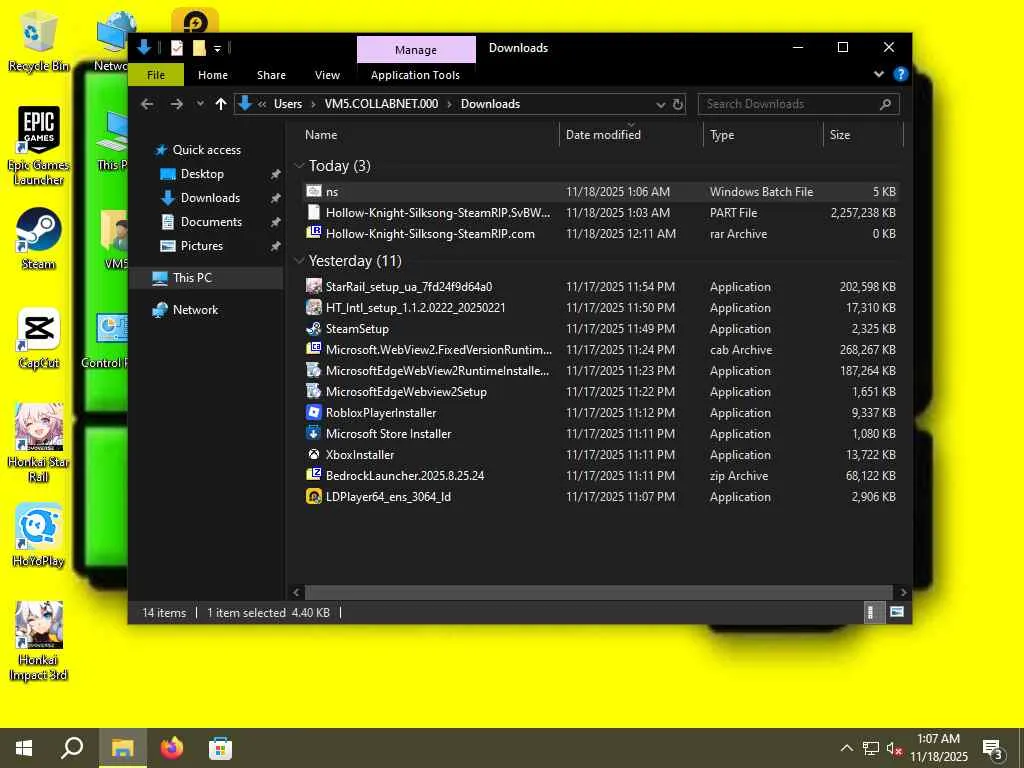Select HT_Intl_setup_1.1.2.0222_20250221 installer
Viewport: 1024px width, 768px height.
(600, 308)
